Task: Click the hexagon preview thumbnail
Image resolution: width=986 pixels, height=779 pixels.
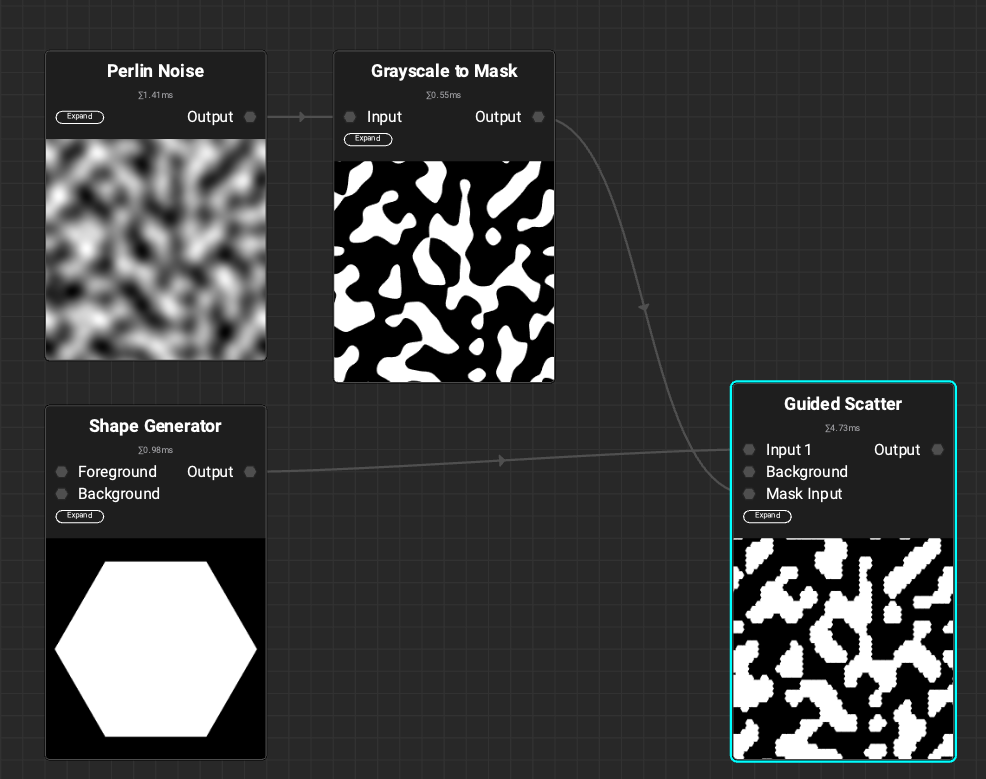Action: [x=156, y=649]
